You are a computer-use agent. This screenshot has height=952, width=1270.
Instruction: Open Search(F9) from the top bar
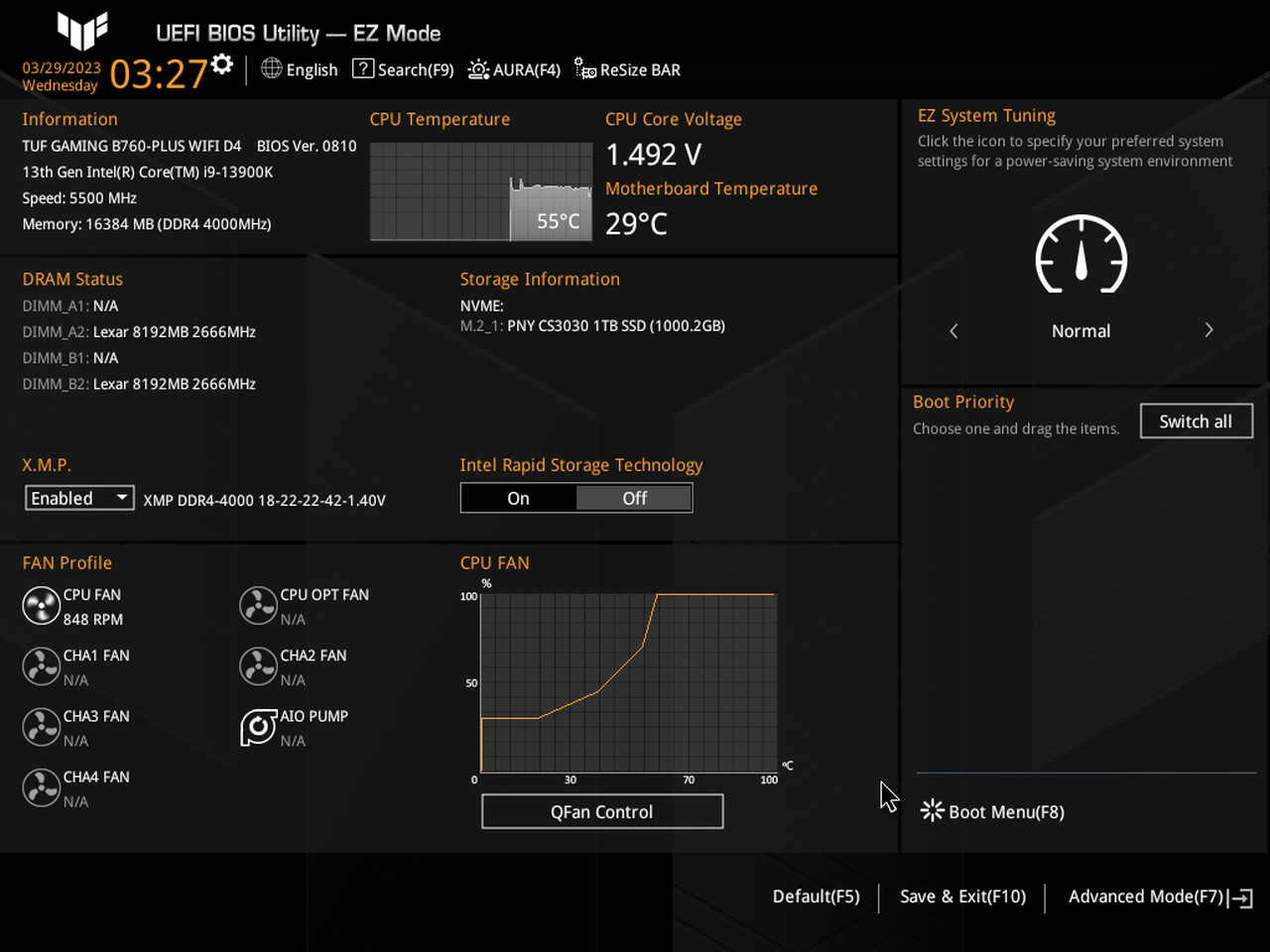coord(416,69)
